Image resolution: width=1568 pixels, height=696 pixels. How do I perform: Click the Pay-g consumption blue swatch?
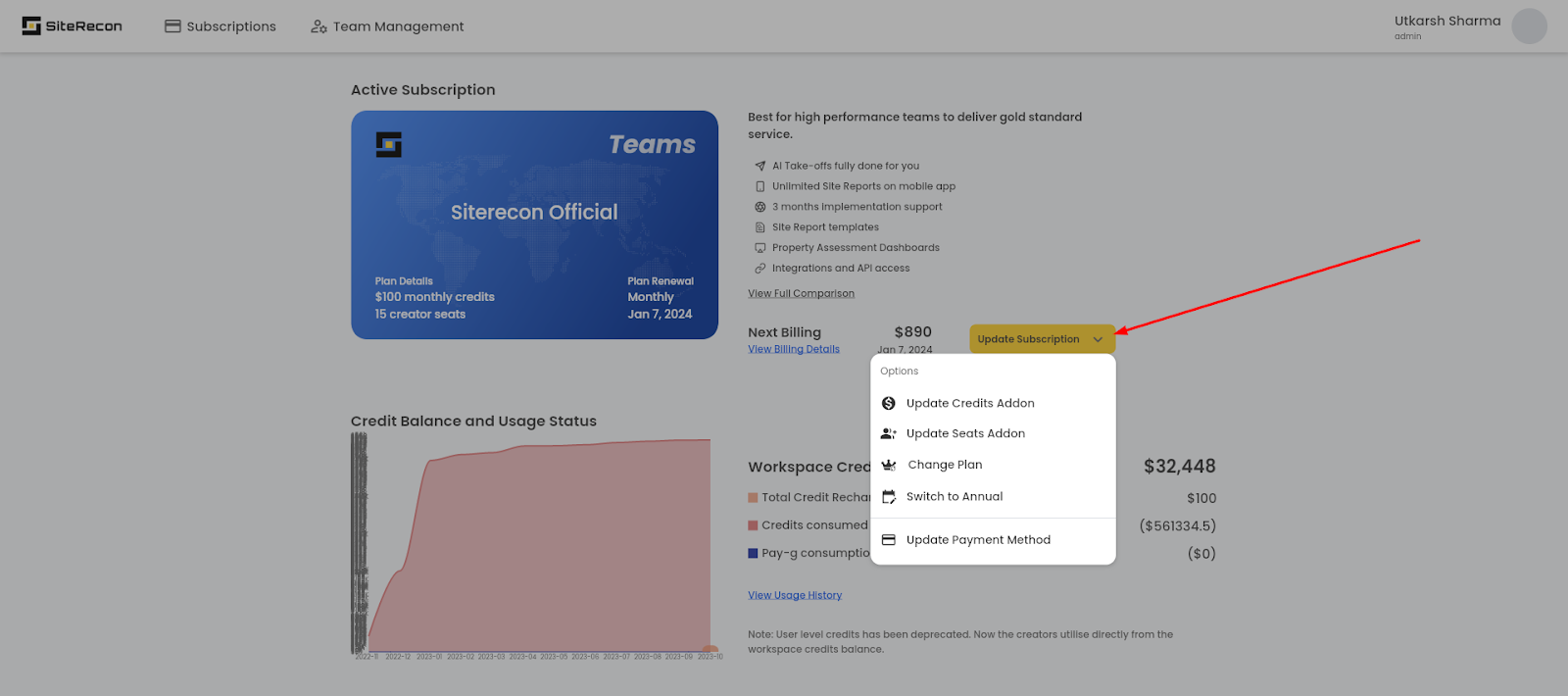point(753,553)
